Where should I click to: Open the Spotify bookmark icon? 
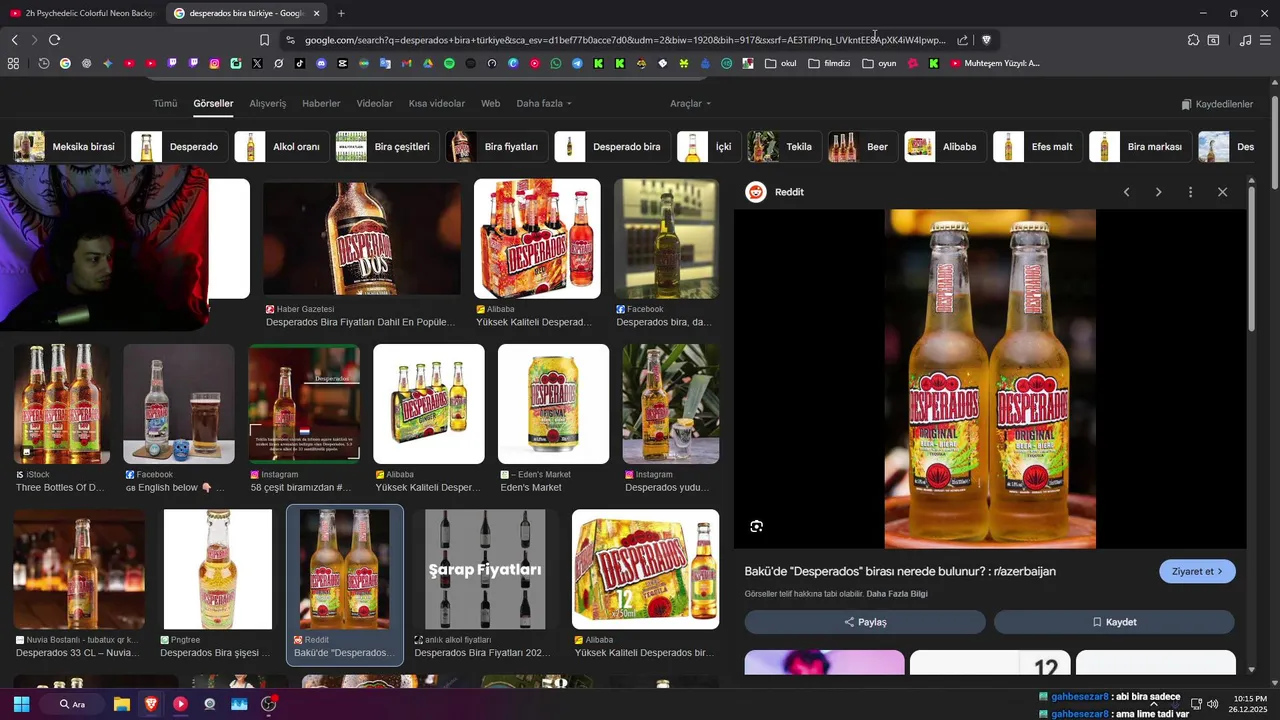tap(449, 63)
